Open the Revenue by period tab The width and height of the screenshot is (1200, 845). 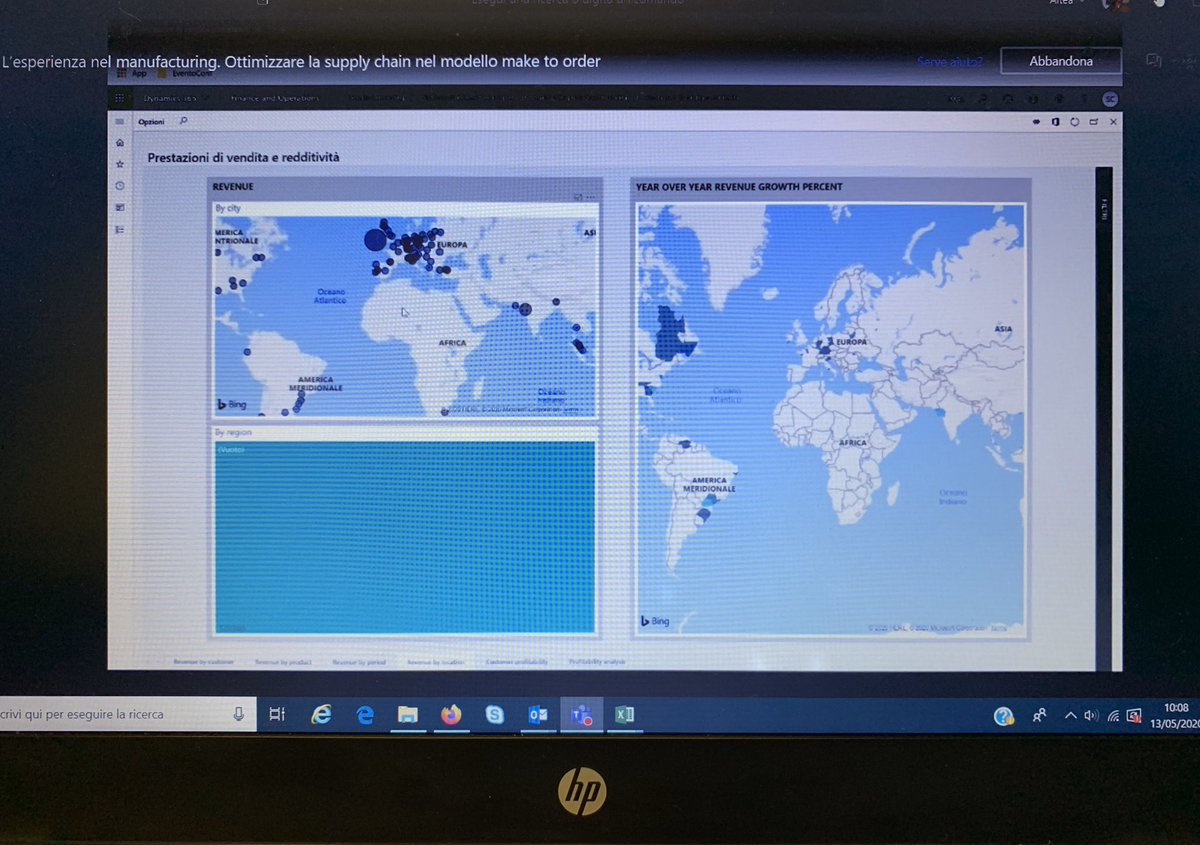coord(359,662)
